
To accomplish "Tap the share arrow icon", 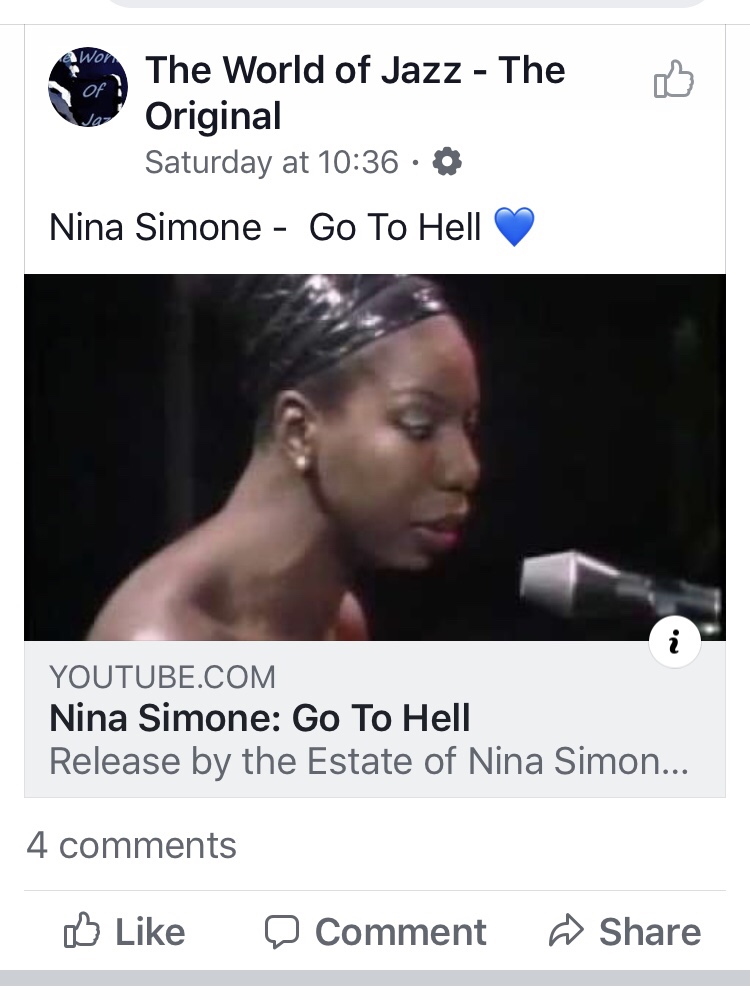I will [566, 932].
